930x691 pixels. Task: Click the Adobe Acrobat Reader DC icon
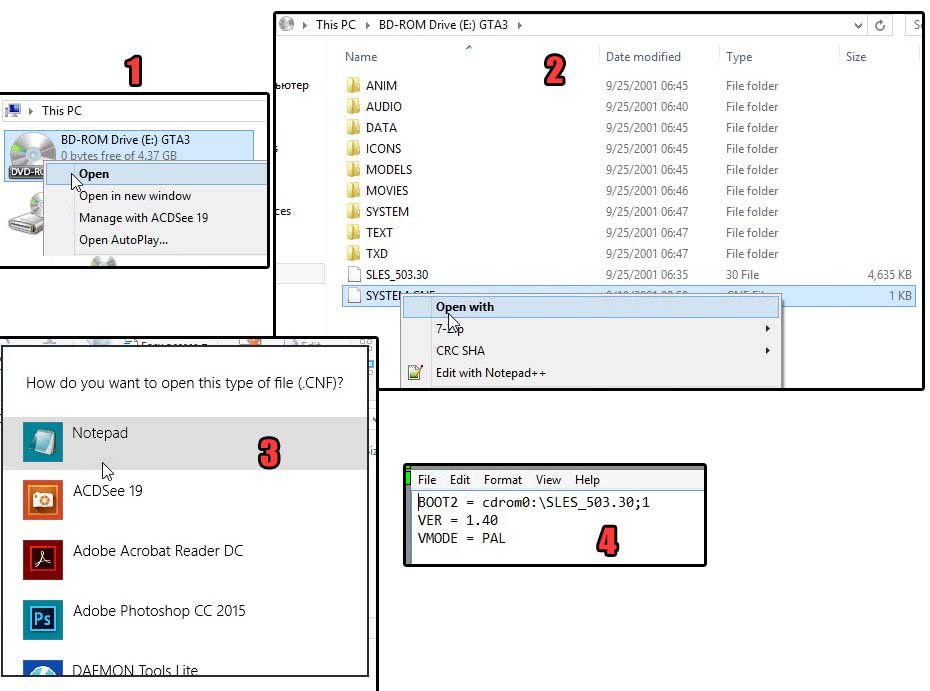pos(43,559)
